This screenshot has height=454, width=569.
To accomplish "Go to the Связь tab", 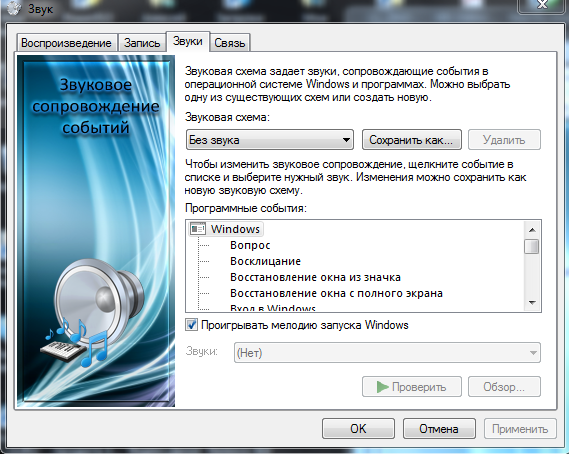I will click(230, 43).
